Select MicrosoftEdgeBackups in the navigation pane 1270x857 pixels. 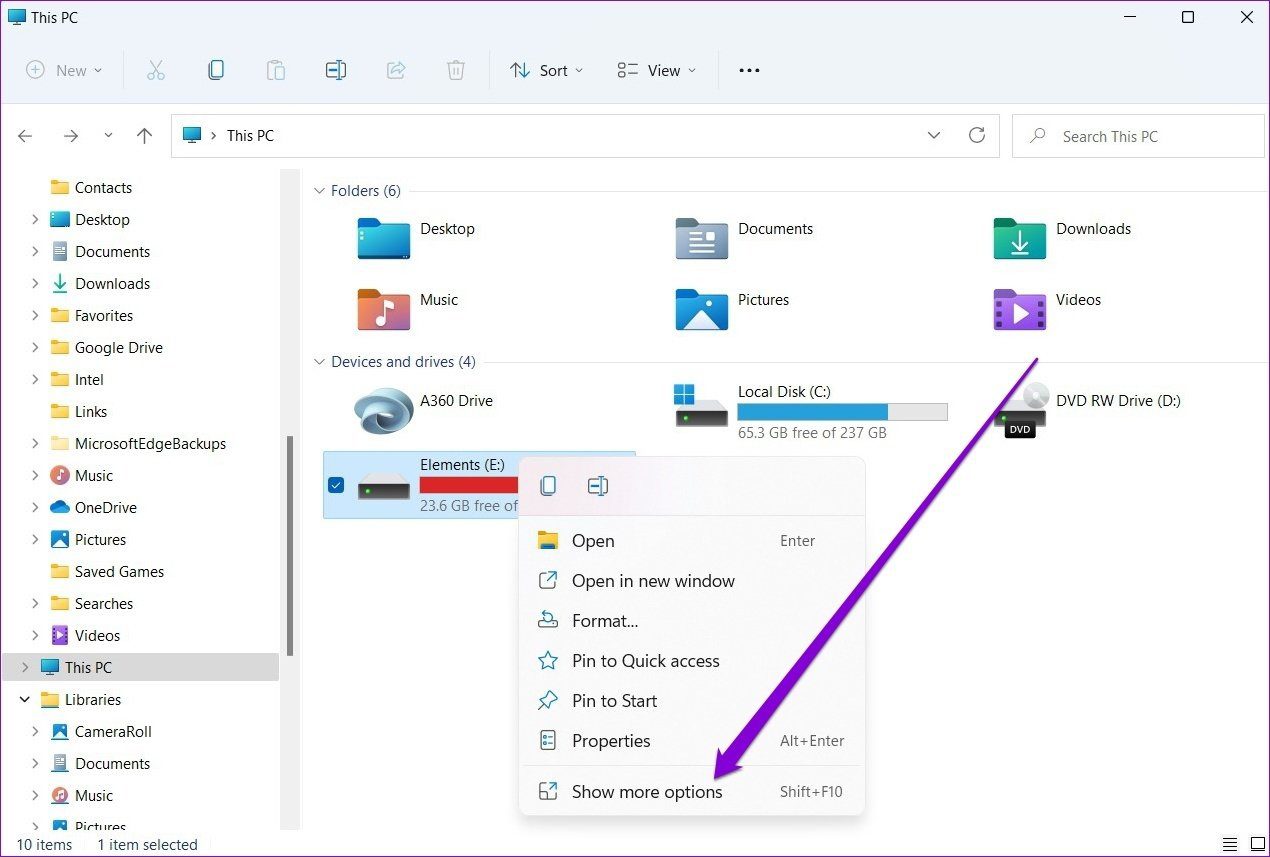coord(150,444)
